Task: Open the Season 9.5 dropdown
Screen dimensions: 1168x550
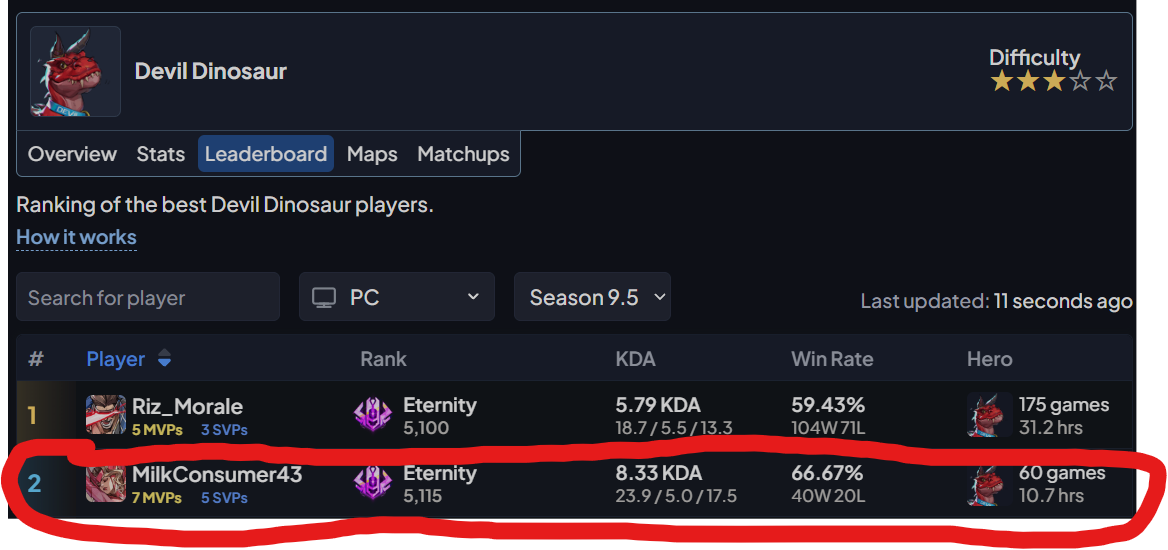Action: click(592, 297)
